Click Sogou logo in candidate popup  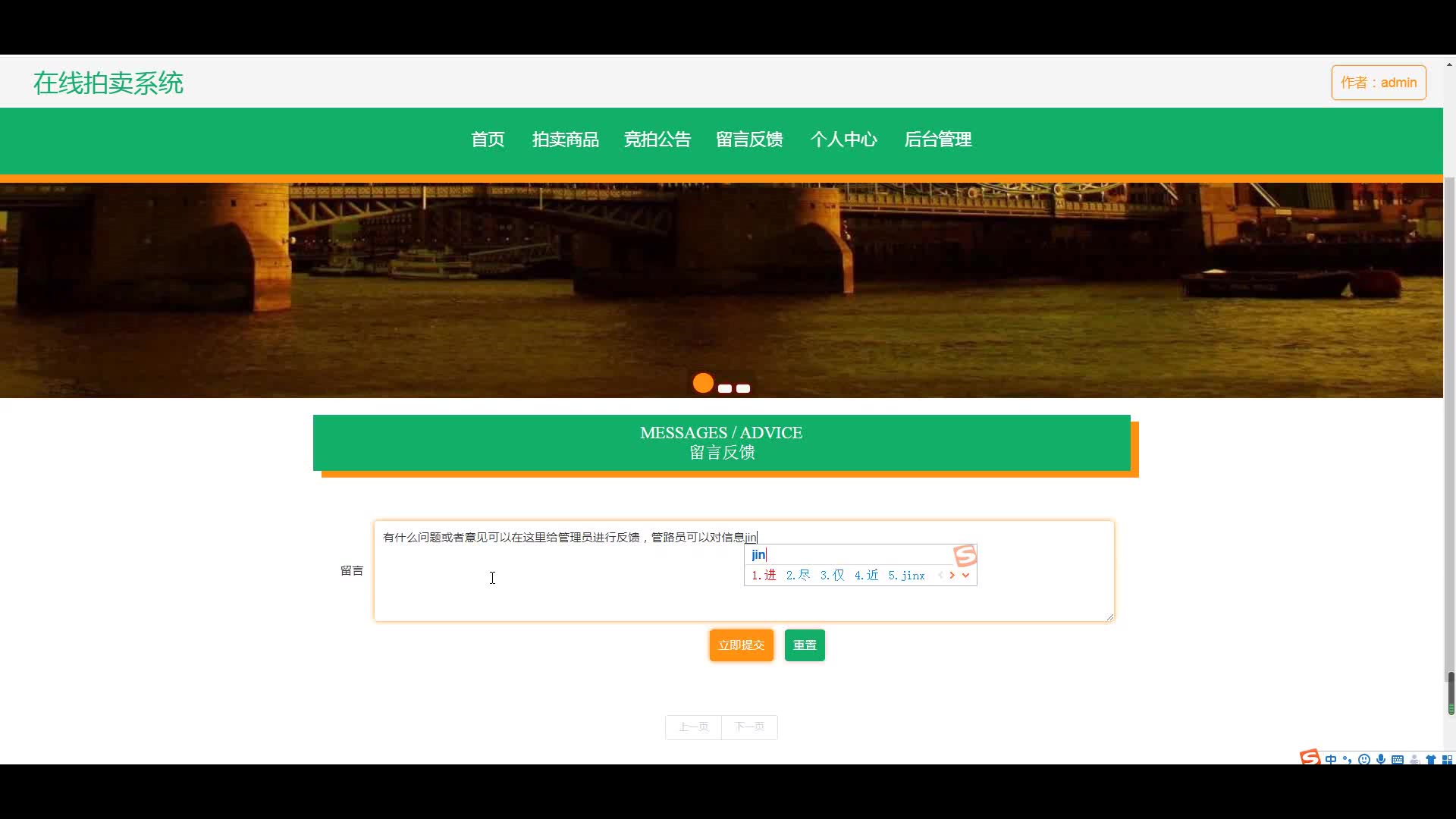point(965,556)
